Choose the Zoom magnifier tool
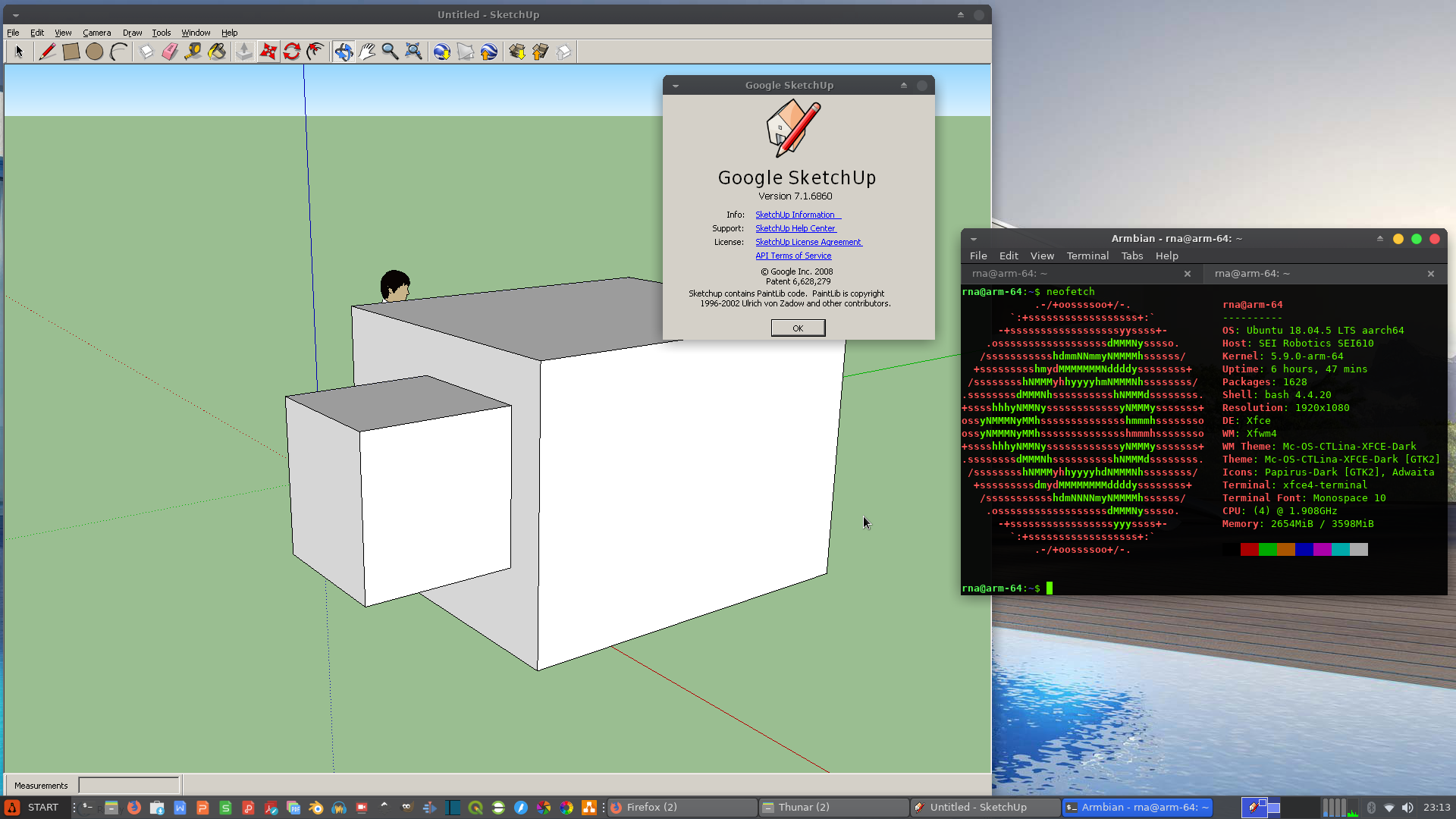1456x819 pixels. pos(390,52)
